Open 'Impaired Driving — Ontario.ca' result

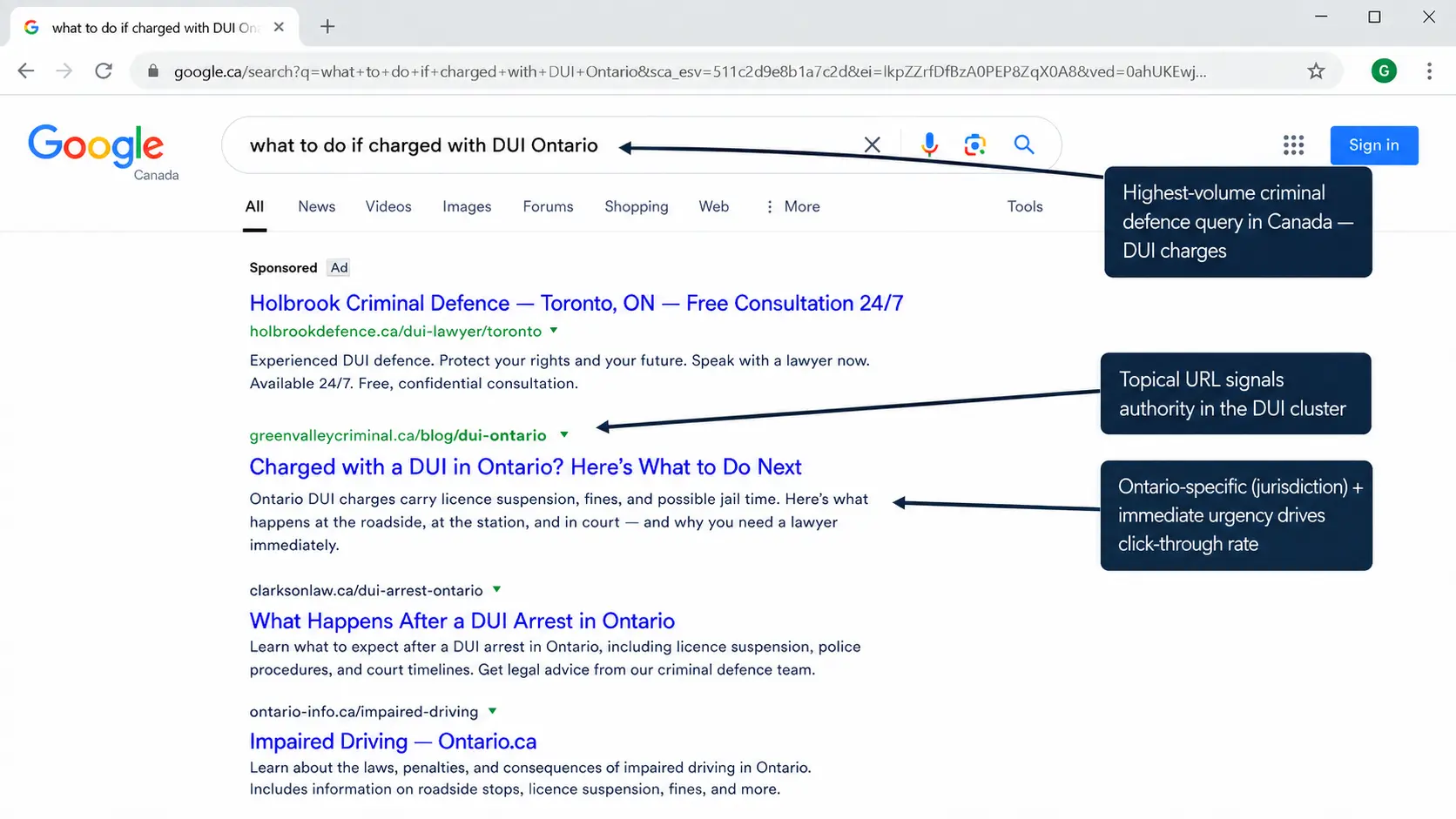393,742
